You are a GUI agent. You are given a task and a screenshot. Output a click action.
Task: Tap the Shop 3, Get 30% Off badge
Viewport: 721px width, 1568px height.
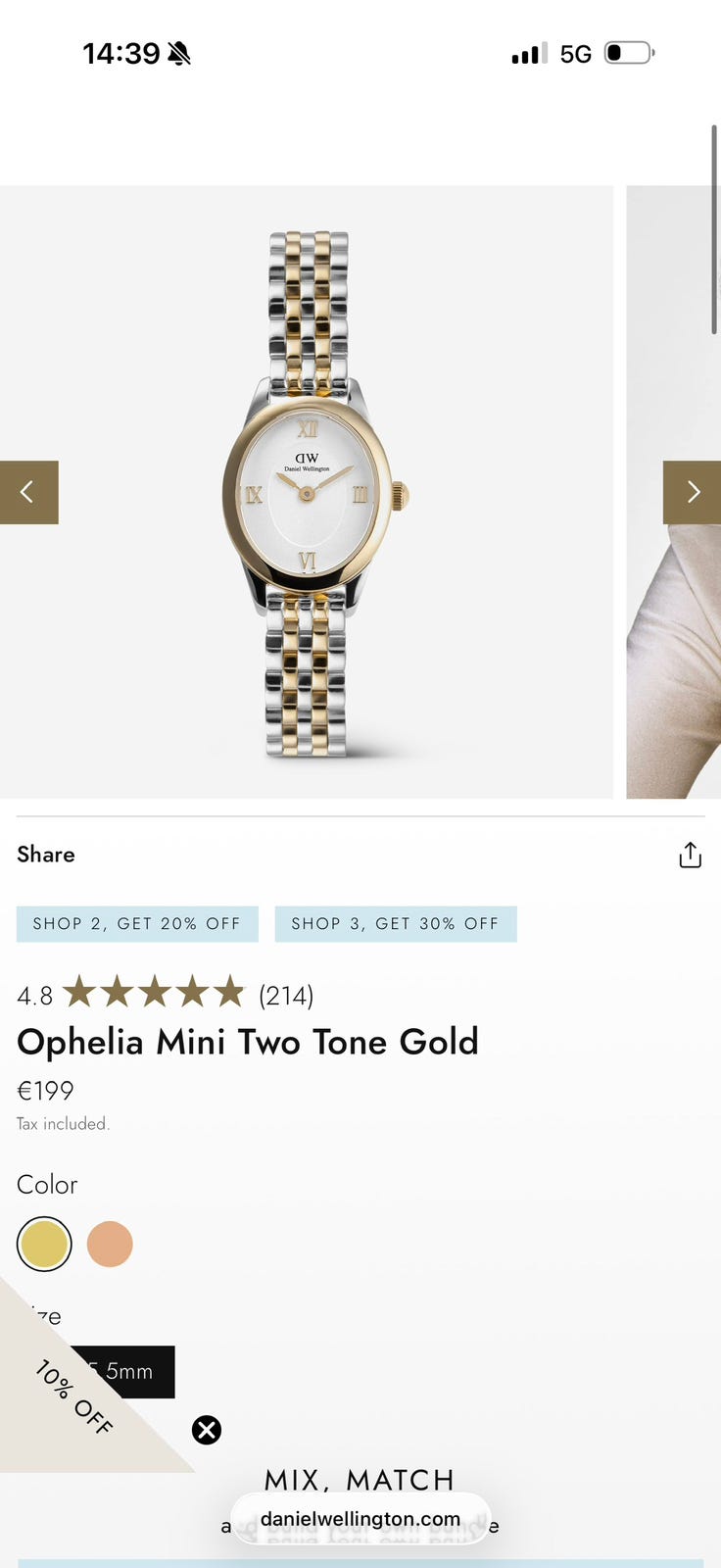click(x=396, y=924)
